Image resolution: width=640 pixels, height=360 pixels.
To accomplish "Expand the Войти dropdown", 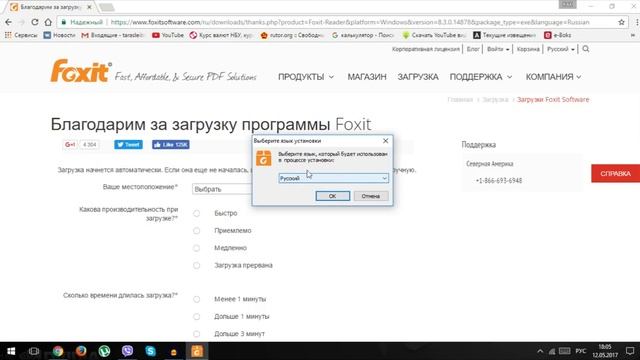I will tap(498, 49).
